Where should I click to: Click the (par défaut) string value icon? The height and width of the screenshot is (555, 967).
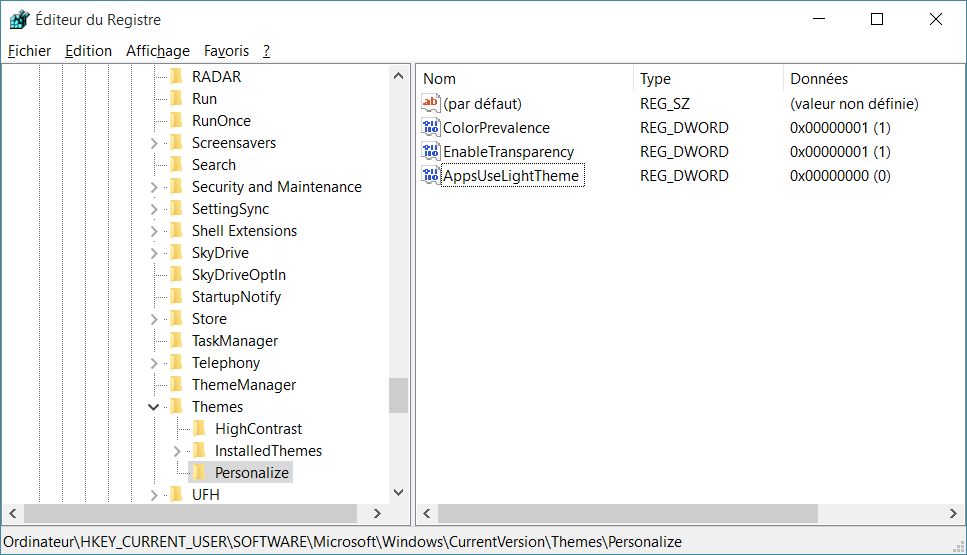pyautogui.click(x=430, y=103)
